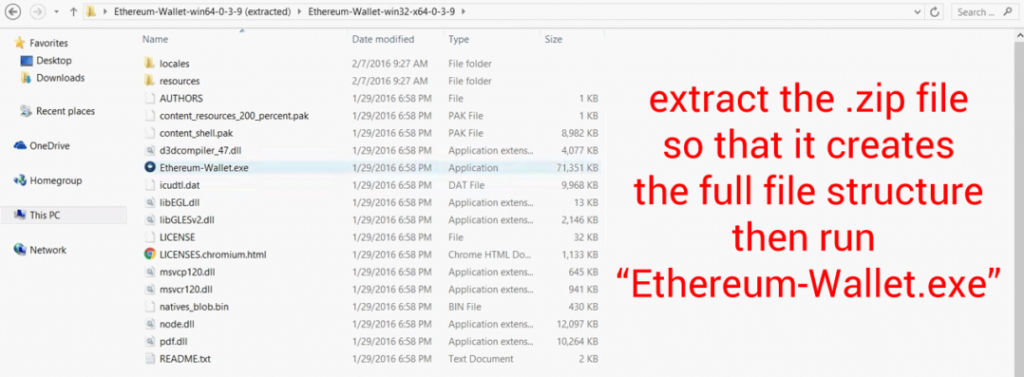Click the OneDrive cloud icon
Screen dimensions: 1024x377
coord(20,146)
